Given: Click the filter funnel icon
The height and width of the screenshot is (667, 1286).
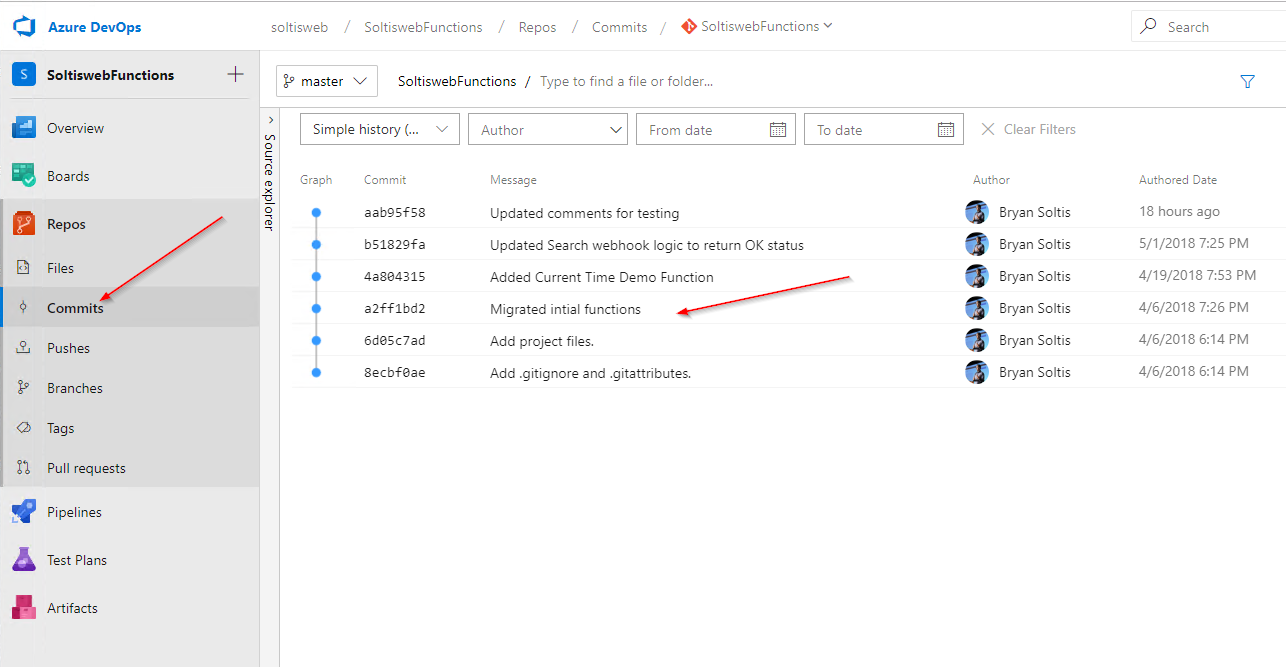Looking at the screenshot, I should [1247, 82].
